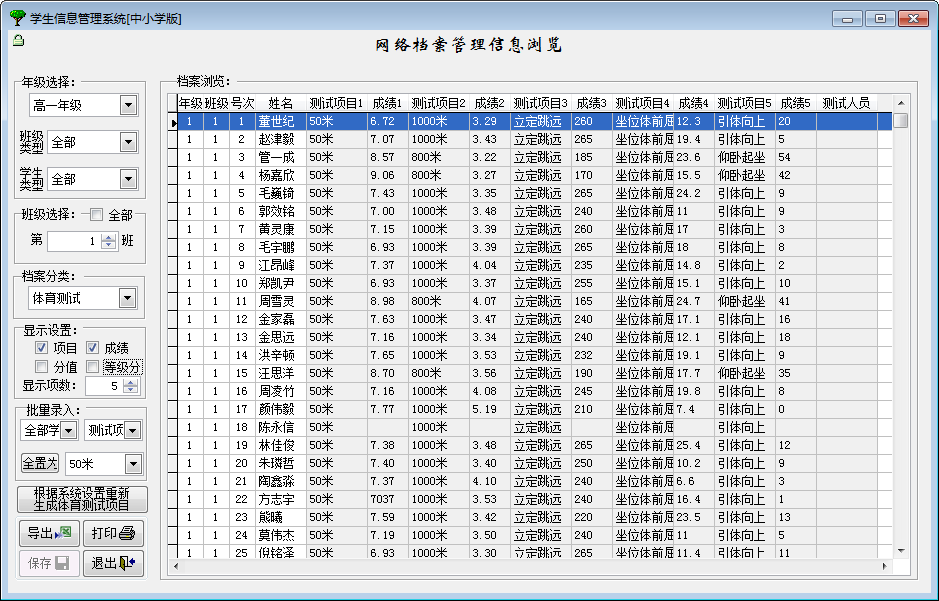Open the 50米 batch entry dropdown

[134, 464]
